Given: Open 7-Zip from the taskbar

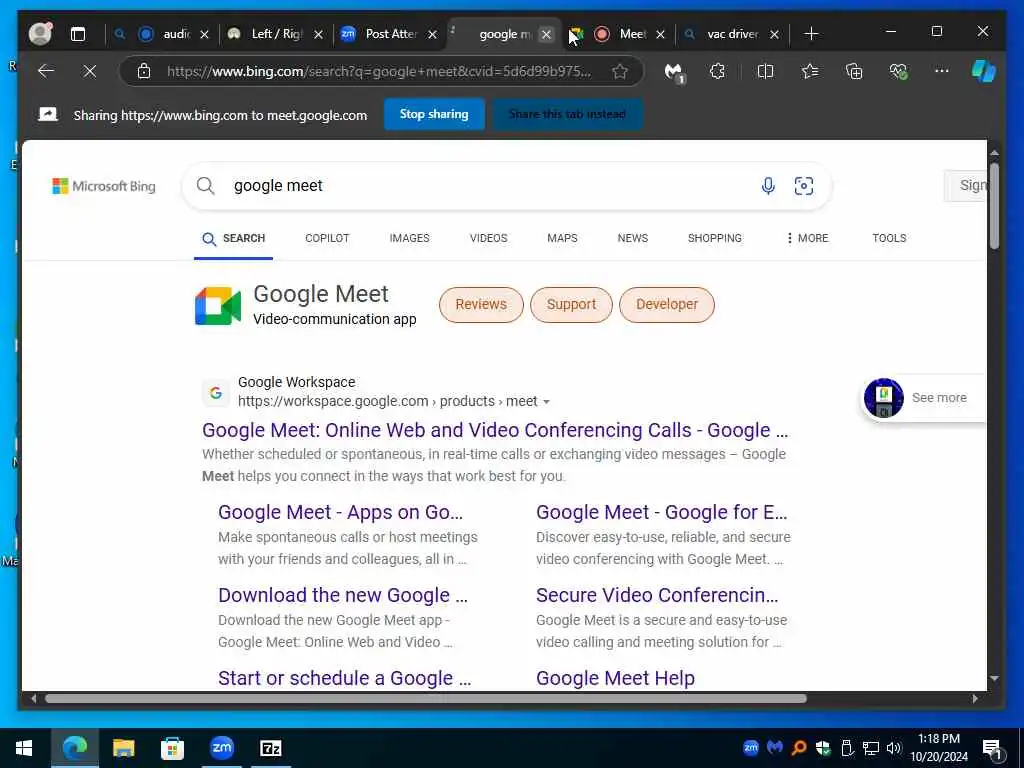Looking at the screenshot, I should 270,748.
